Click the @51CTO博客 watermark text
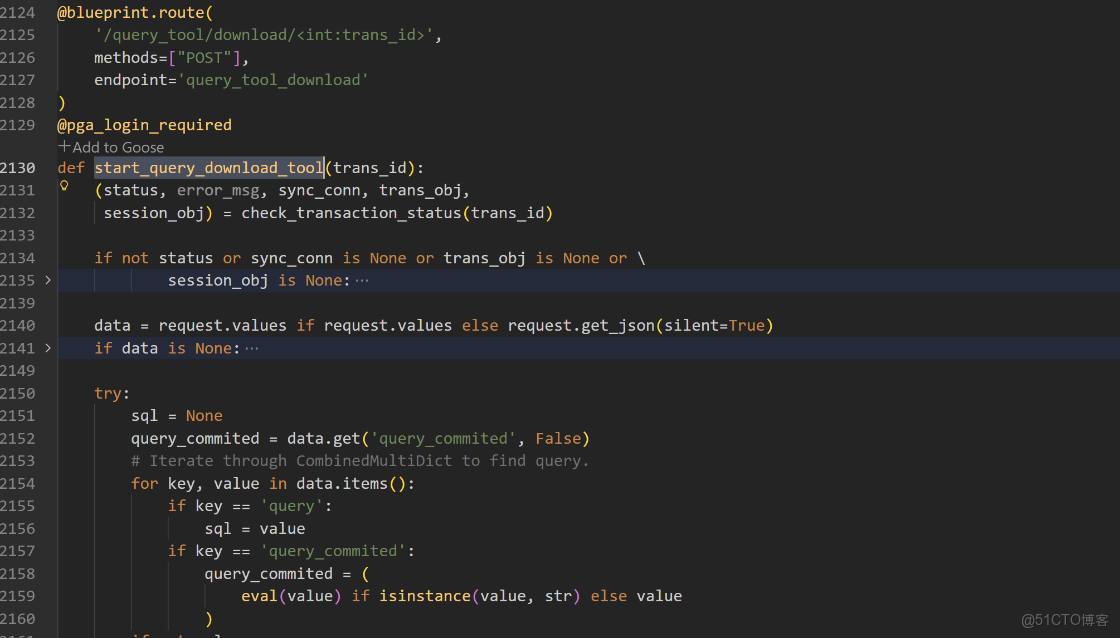1120x638 pixels. [1063, 619]
